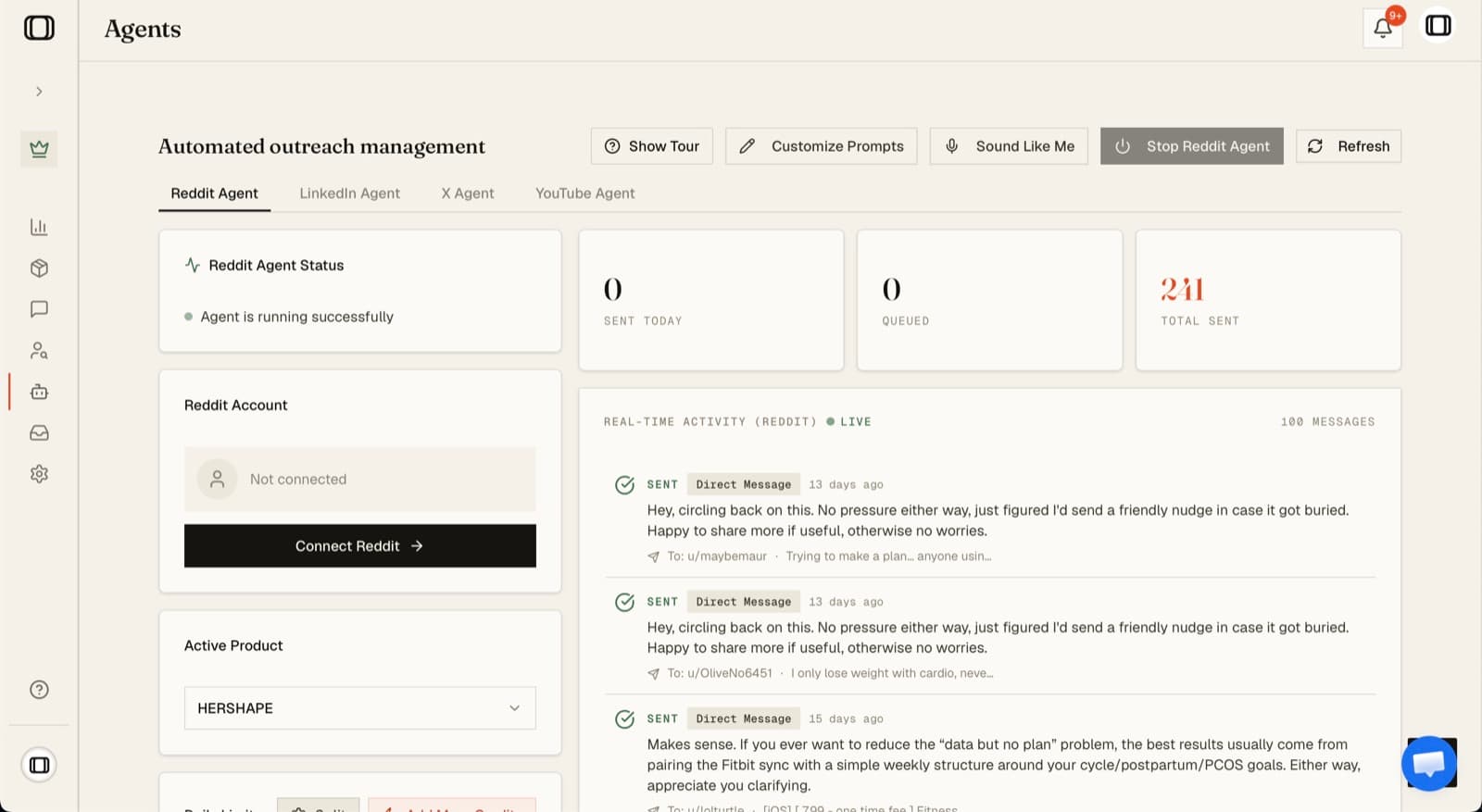Click the Direct Message tag on u/maybemaur message
Viewport: 1482px width, 812px height.
(x=744, y=484)
